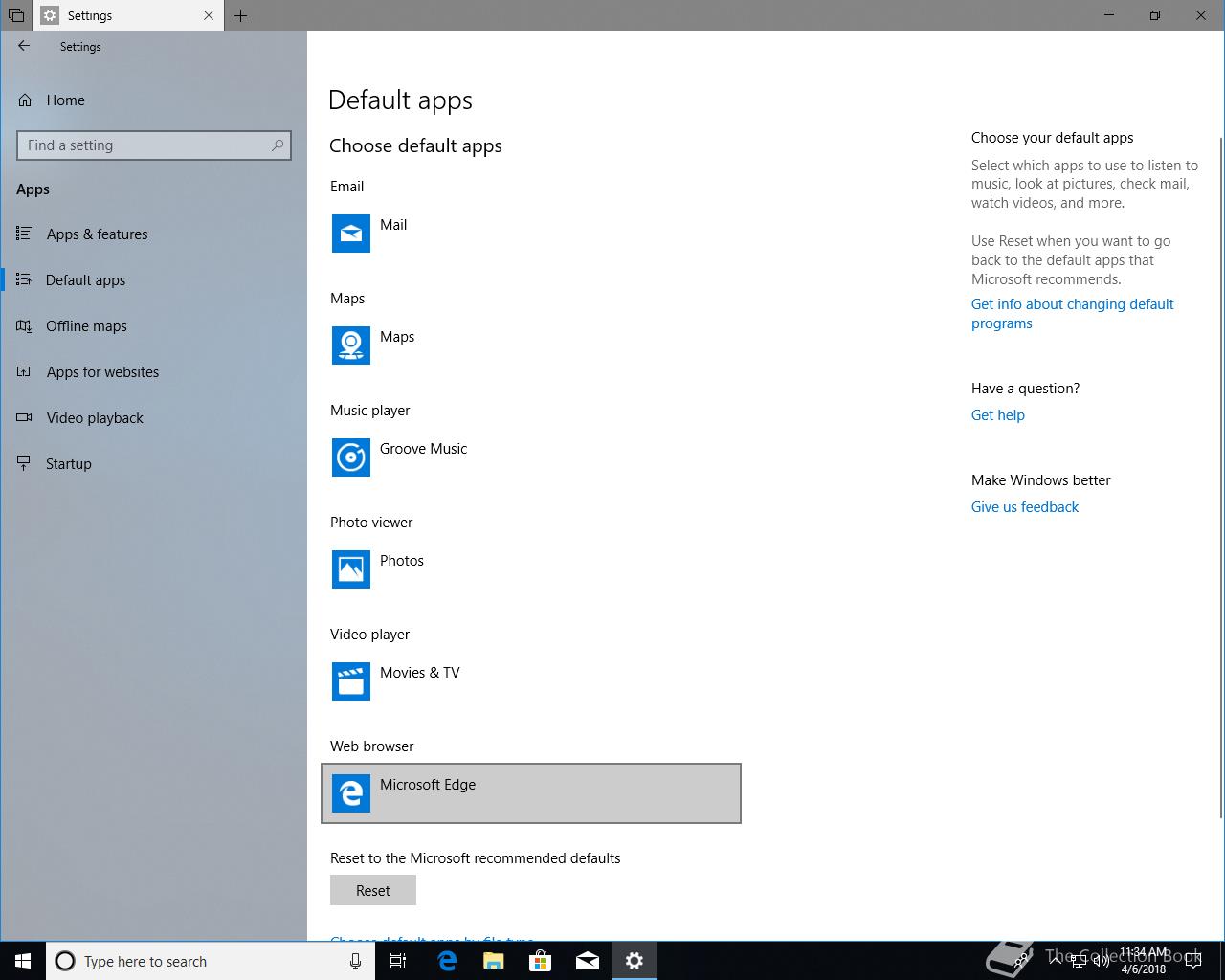
Task: Open Mail app from taskbar
Action: coord(588,961)
